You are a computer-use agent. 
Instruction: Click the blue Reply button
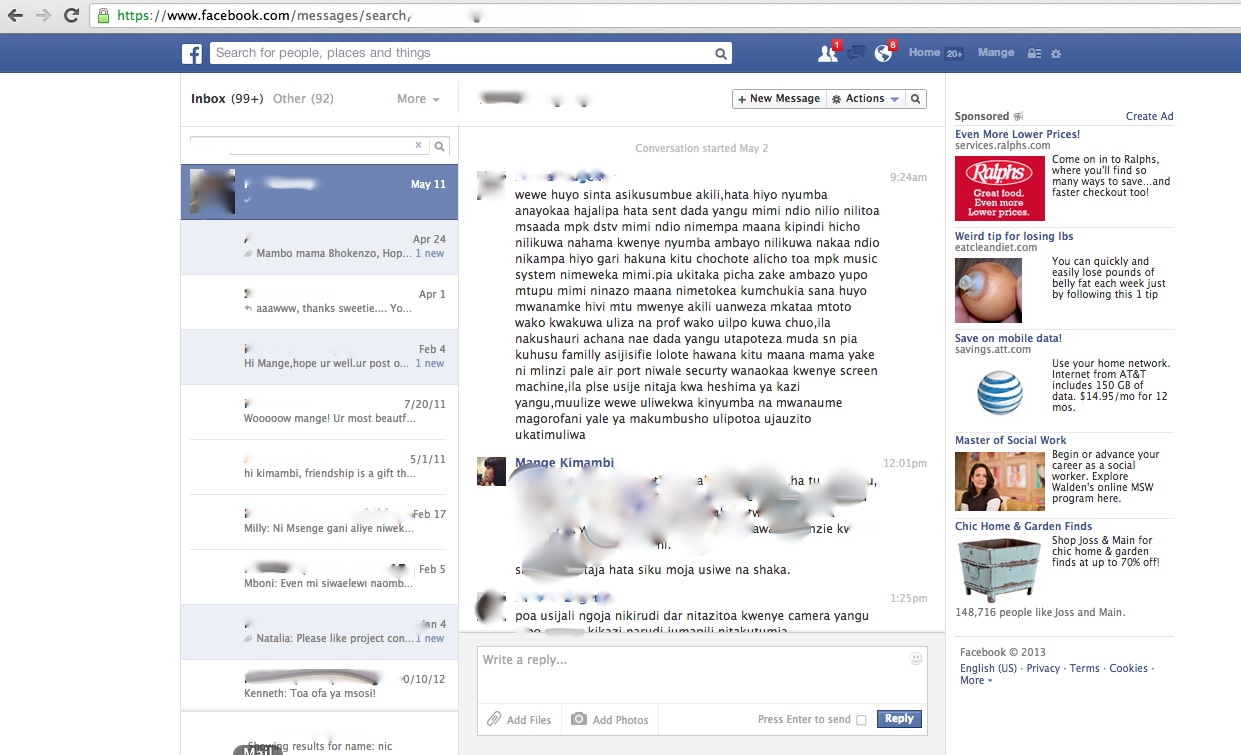[x=899, y=719]
